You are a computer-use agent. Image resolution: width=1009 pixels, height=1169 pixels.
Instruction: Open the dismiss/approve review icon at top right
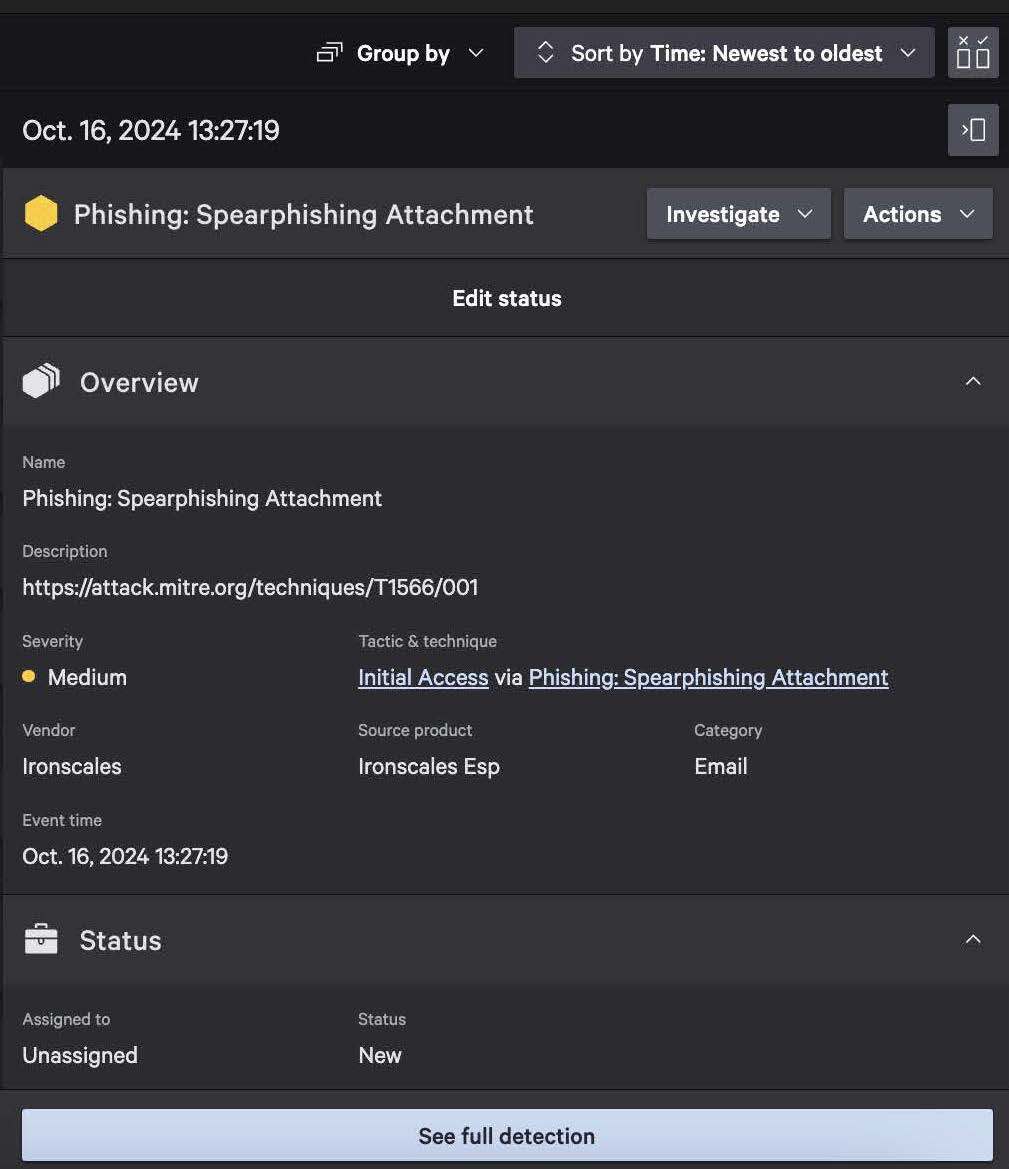click(972, 52)
